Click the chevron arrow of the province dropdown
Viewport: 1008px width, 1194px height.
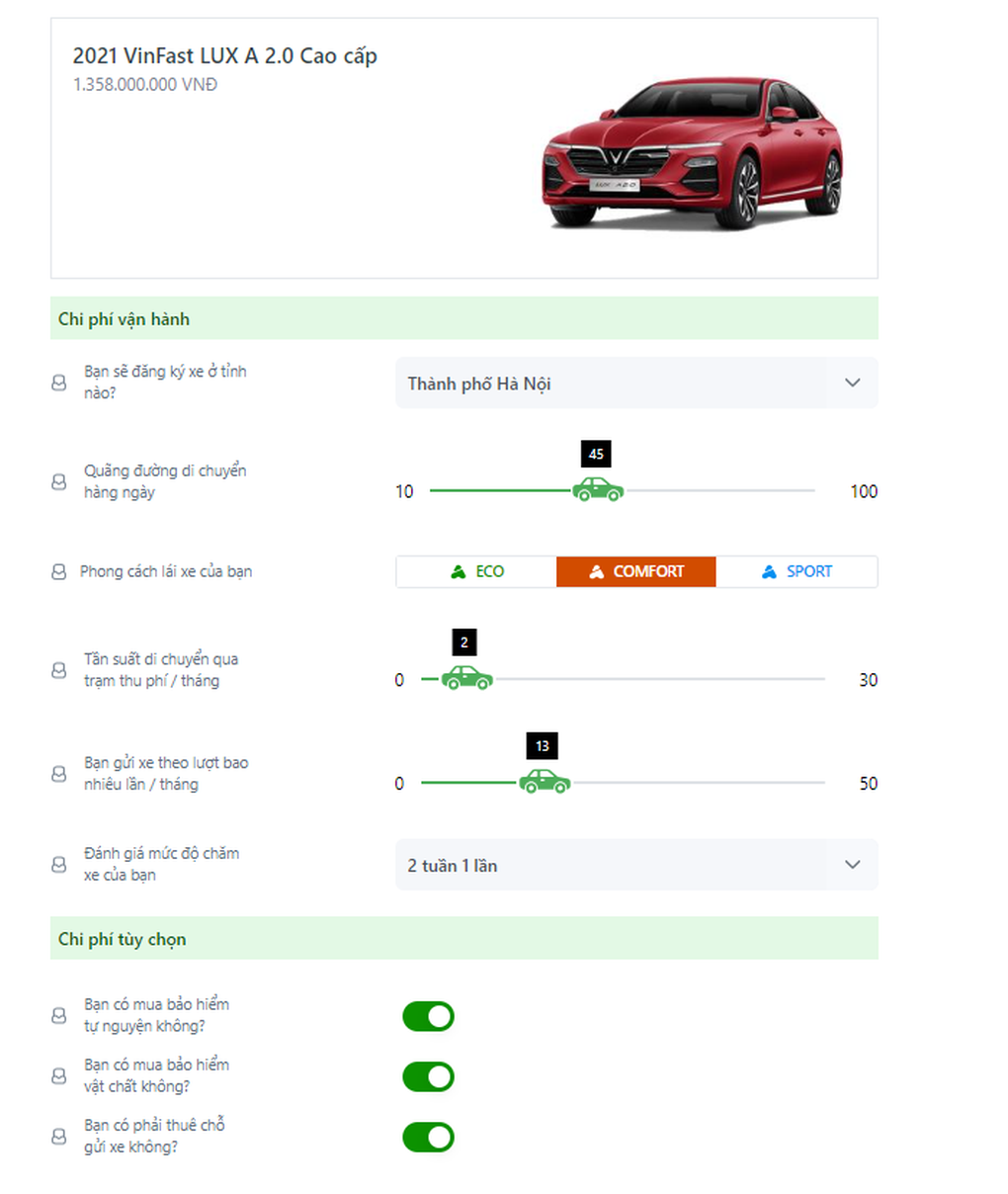(852, 384)
